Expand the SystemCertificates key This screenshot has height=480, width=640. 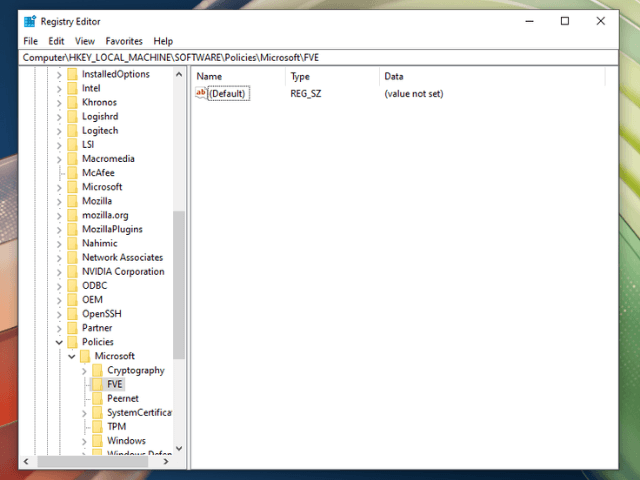pos(84,413)
